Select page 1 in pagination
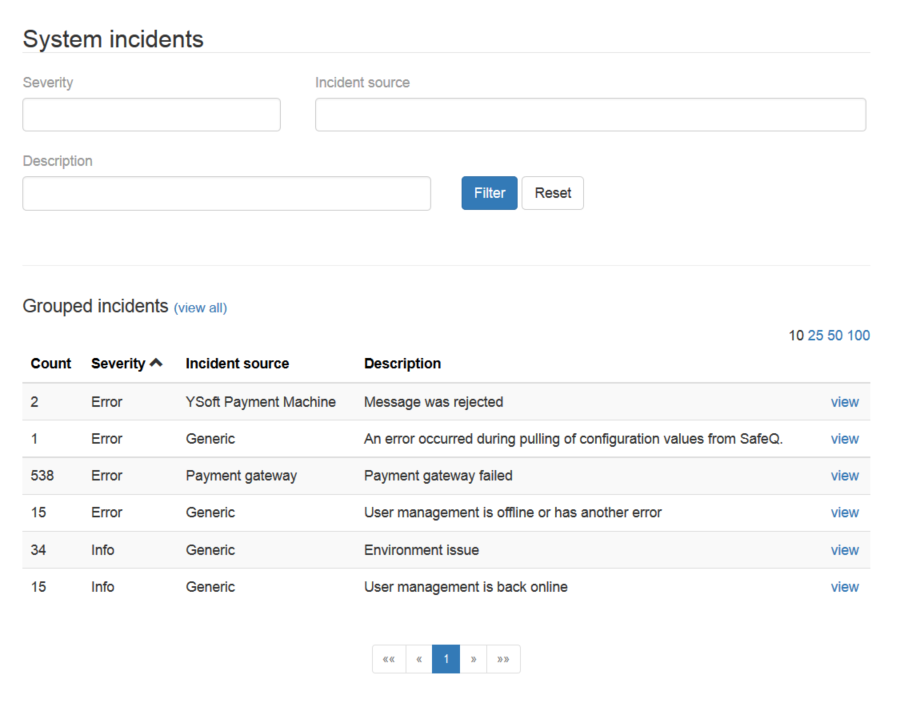The height and width of the screenshot is (702, 903). (x=446, y=659)
